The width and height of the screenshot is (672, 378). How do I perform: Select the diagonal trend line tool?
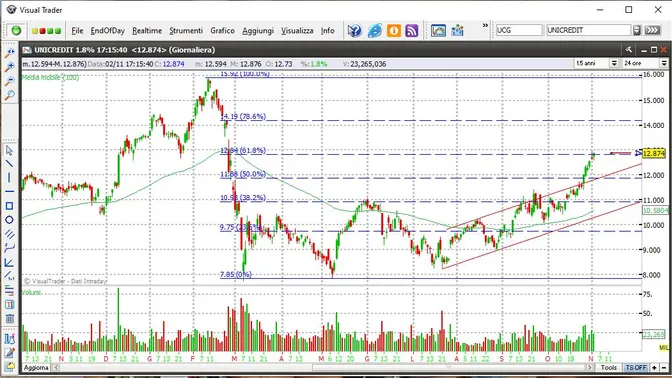pos(9,164)
